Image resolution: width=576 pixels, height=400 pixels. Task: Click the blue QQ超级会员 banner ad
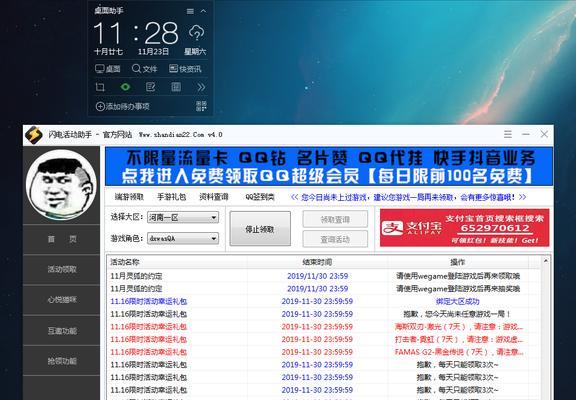click(x=329, y=166)
